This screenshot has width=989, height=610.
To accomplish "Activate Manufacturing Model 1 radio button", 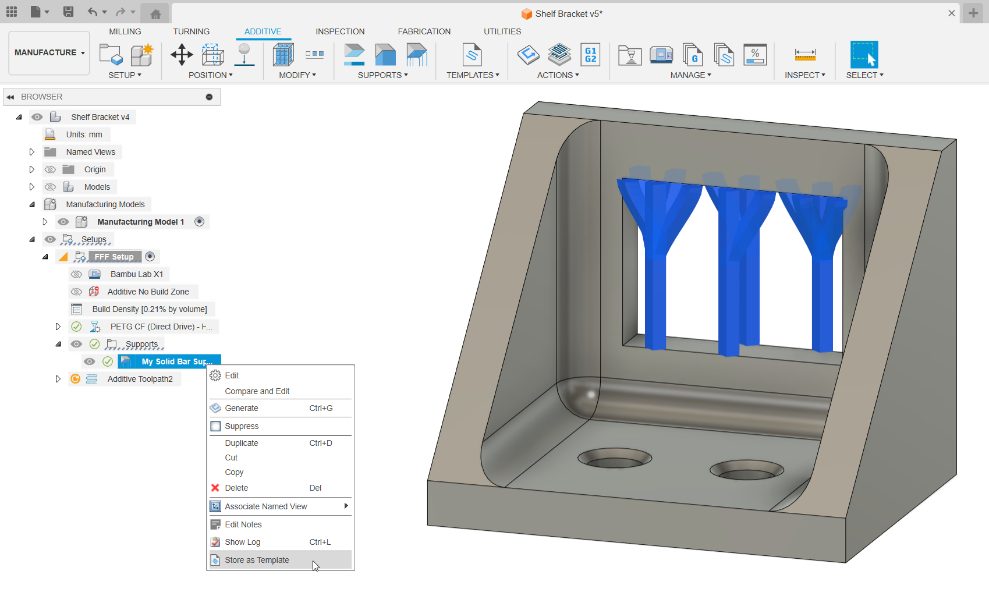I will (x=199, y=222).
